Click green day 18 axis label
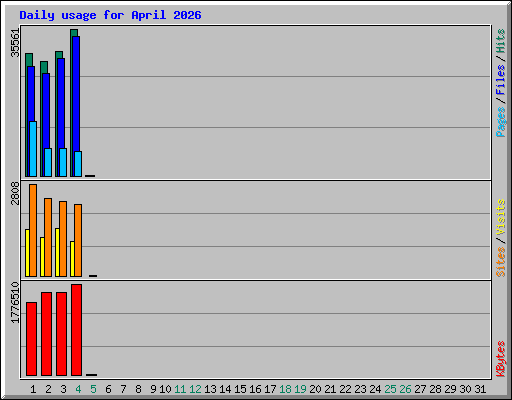The image size is (512, 400). click(285, 389)
